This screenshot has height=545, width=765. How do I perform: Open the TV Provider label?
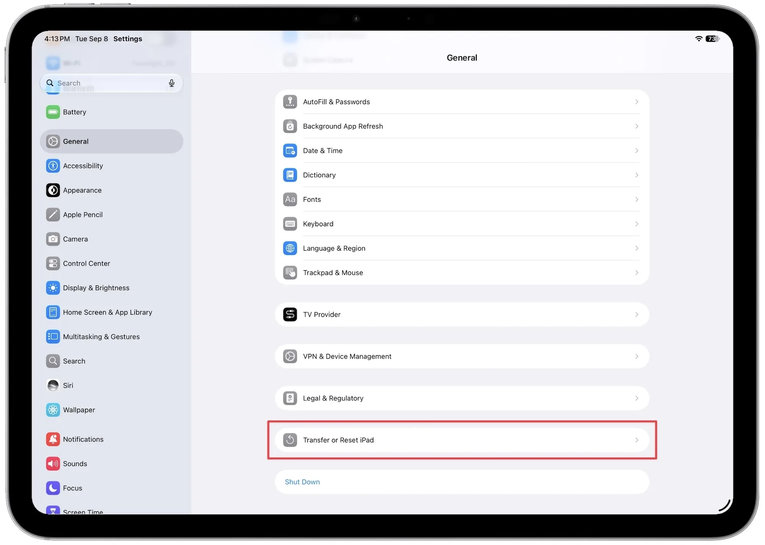[x=322, y=315]
